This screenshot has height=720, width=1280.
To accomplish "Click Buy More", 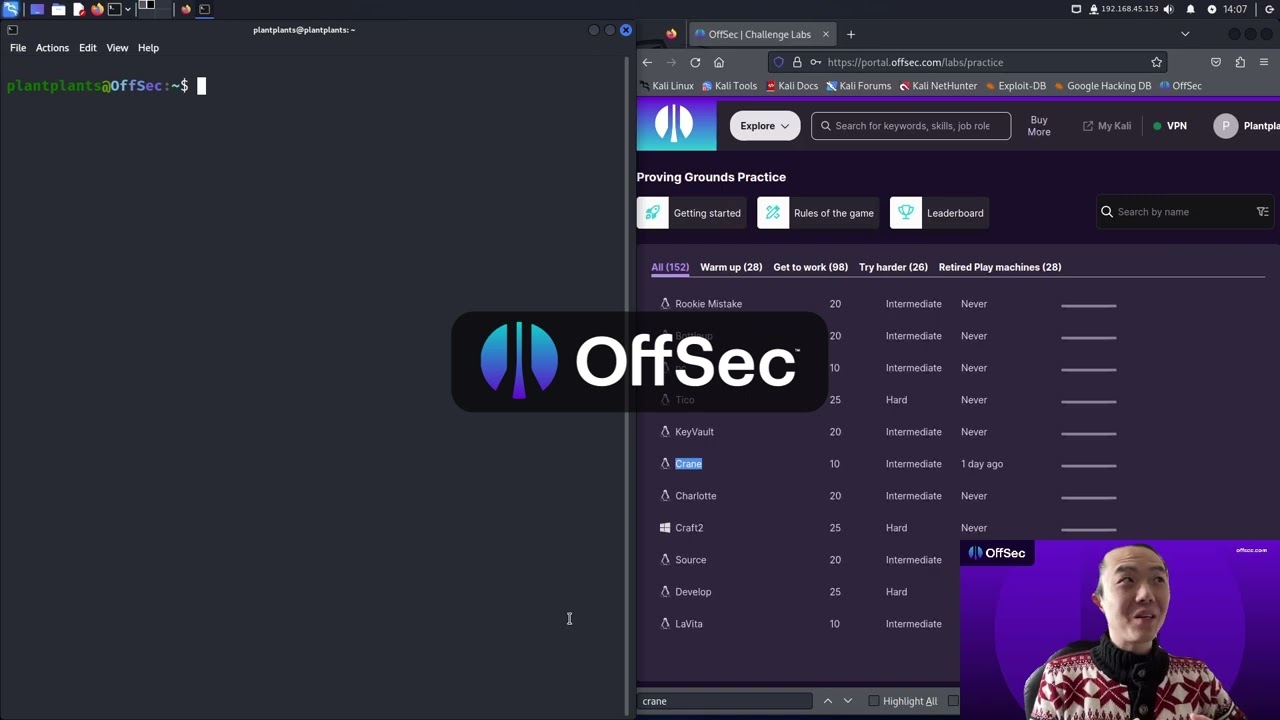I will click(1039, 126).
